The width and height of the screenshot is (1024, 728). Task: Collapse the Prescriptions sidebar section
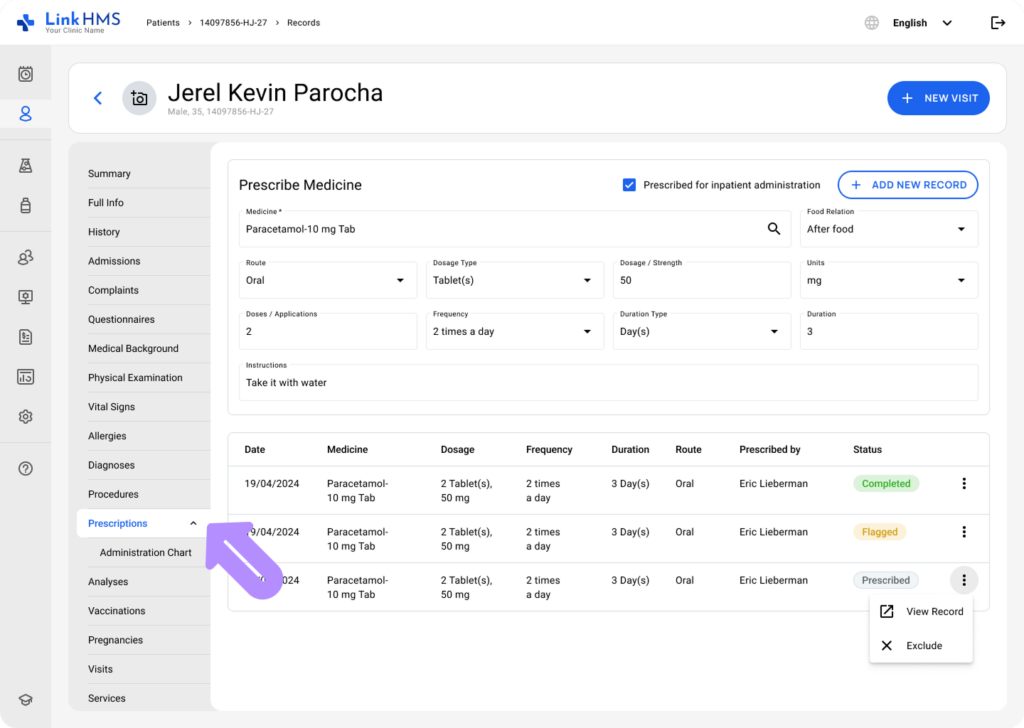[x=193, y=524]
